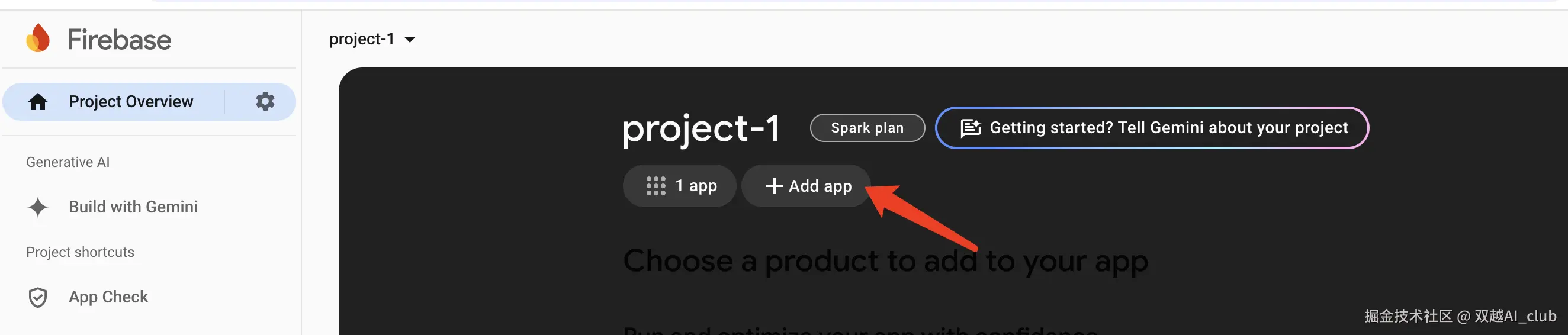
Task: Click the project-1 page title heading
Action: pos(701,129)
